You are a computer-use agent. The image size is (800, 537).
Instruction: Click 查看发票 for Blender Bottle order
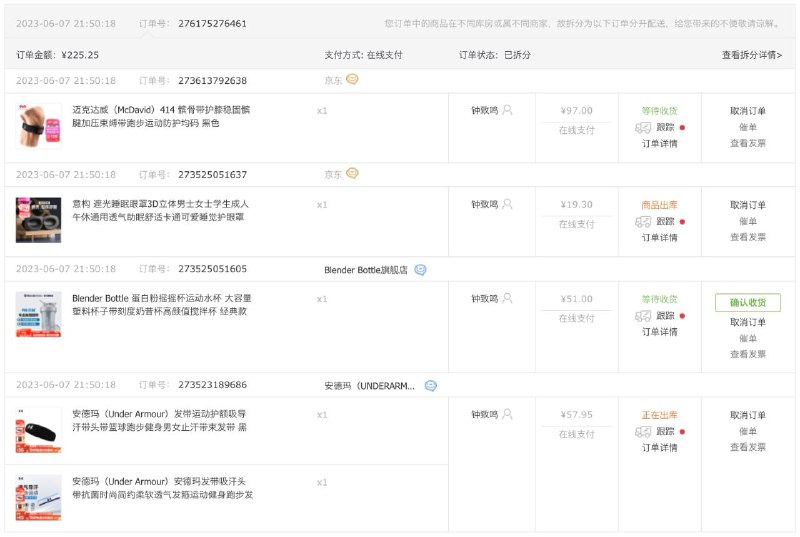point(747,354)
